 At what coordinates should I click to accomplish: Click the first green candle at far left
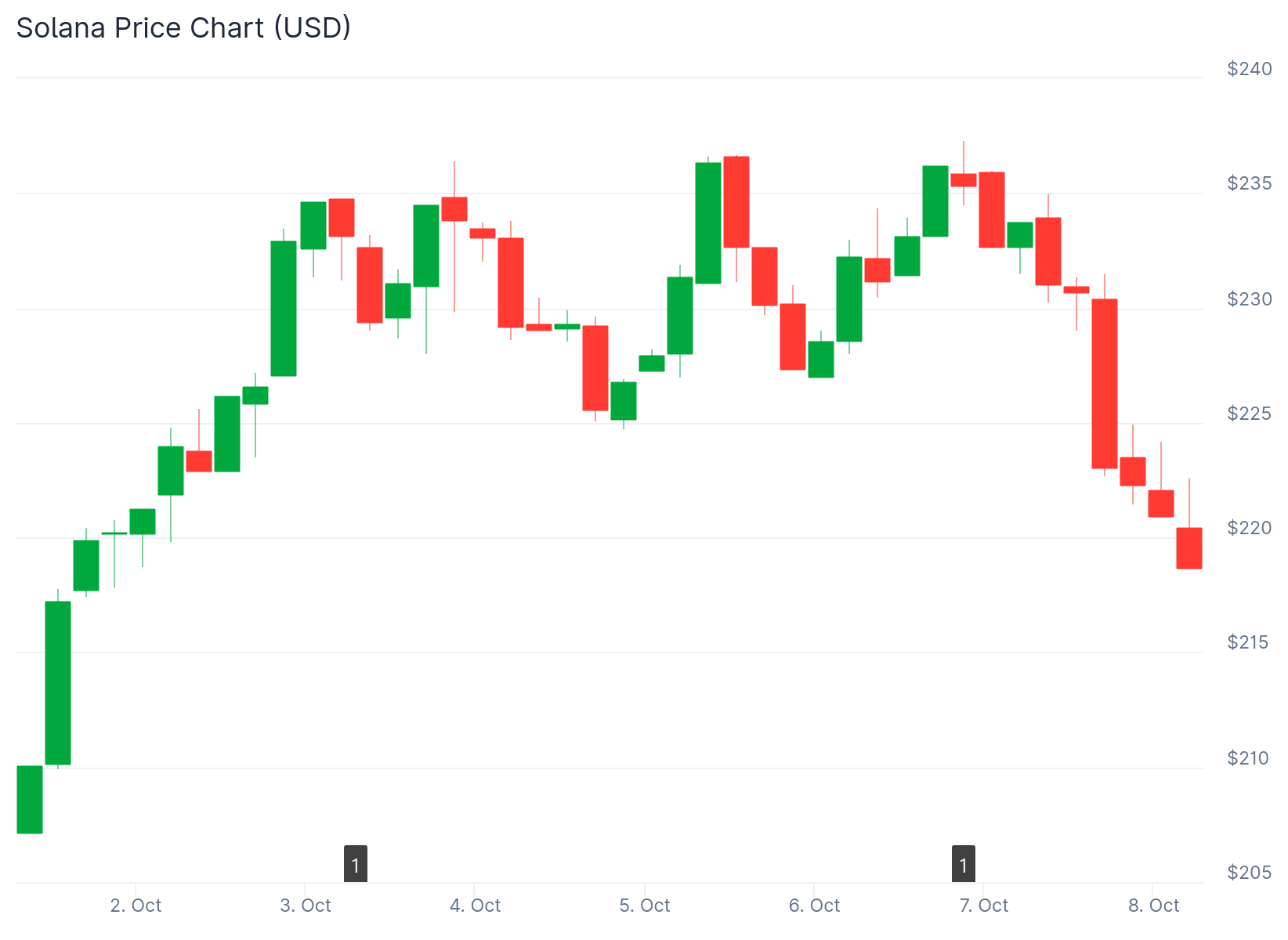[30, 799]
